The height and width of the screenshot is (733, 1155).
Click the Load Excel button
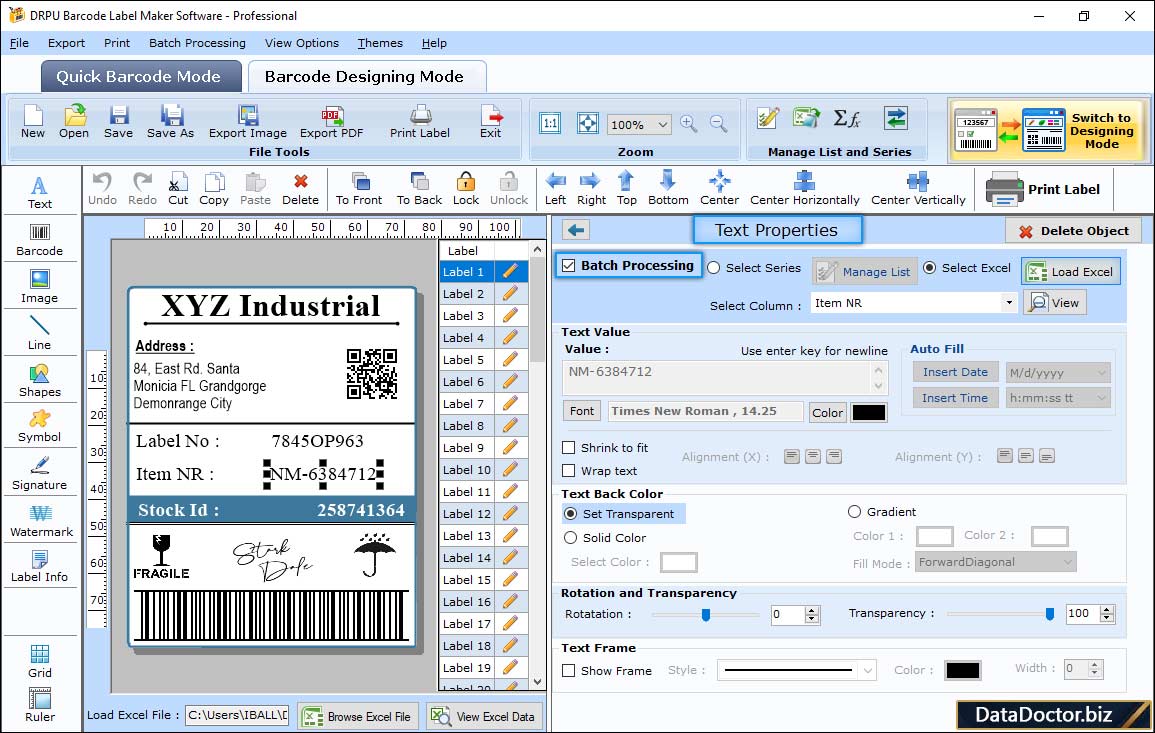pos(1071,272)
